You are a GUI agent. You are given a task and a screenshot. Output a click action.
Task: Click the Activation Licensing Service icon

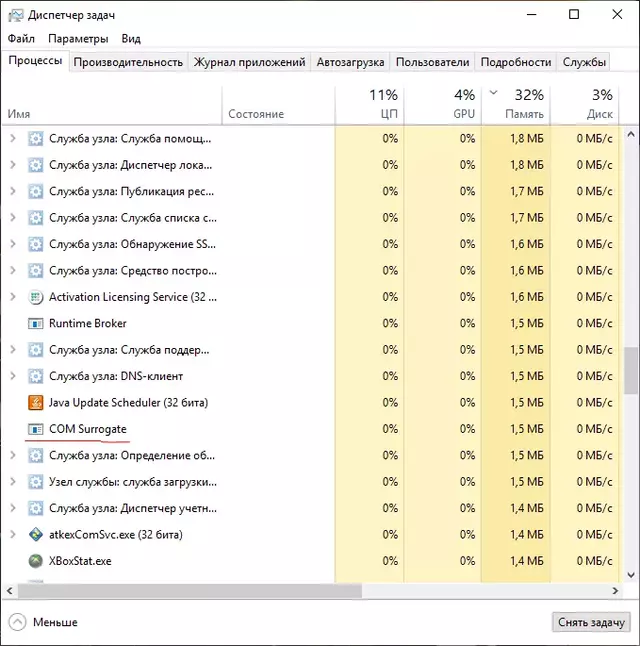click(x=36, y=297)
